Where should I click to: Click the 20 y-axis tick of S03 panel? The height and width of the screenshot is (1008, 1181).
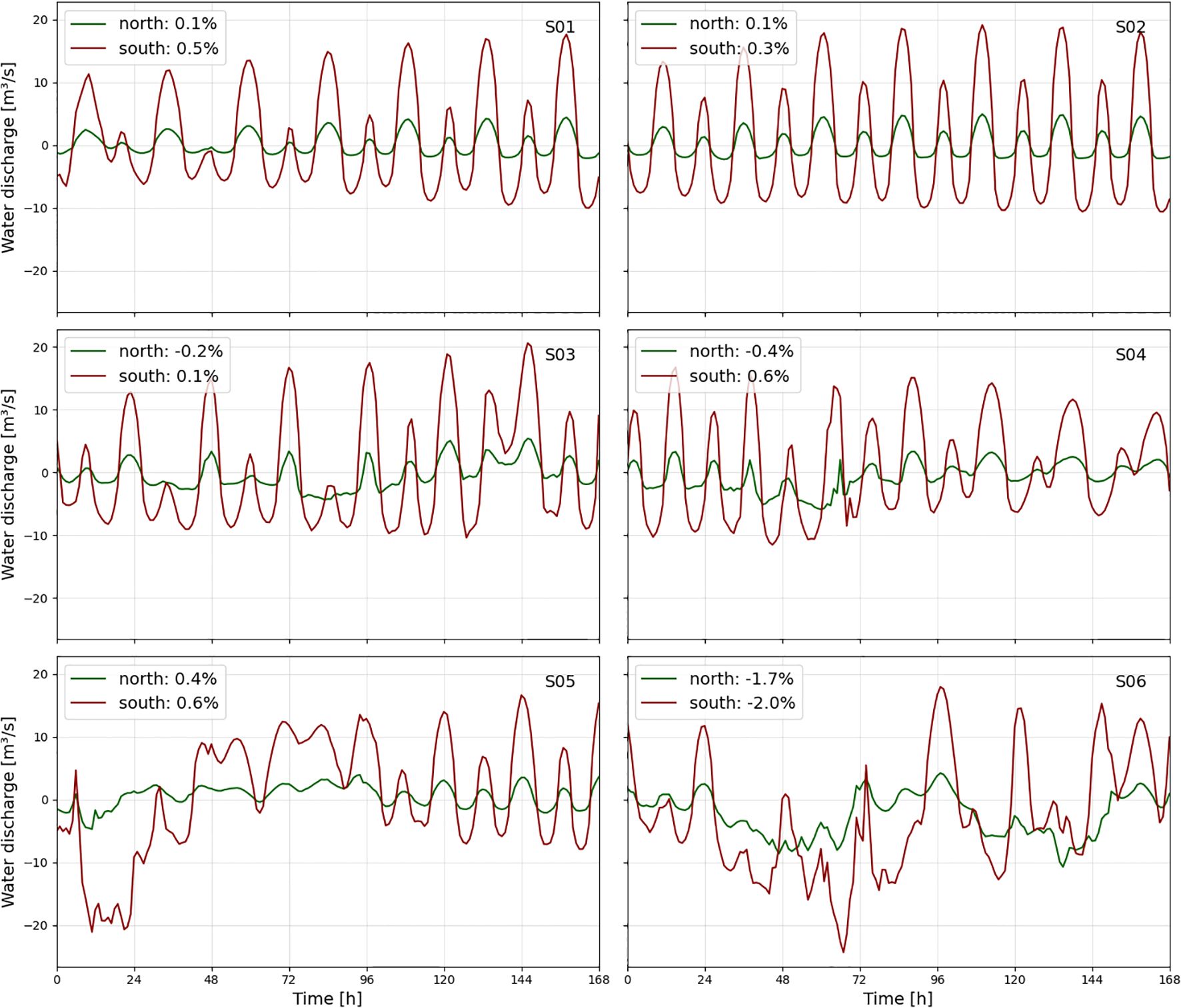(41, 347)
